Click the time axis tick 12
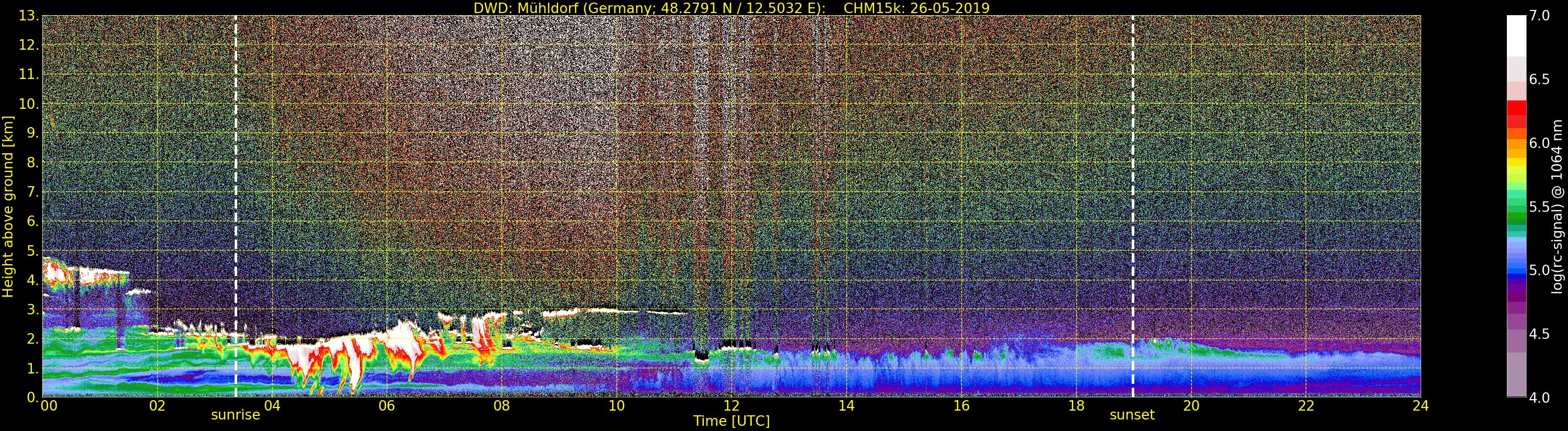 click(x=731, y=406)
